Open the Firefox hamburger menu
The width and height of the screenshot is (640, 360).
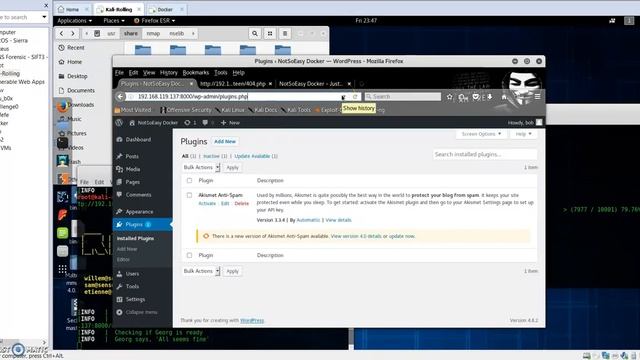(x=538, y=97)
